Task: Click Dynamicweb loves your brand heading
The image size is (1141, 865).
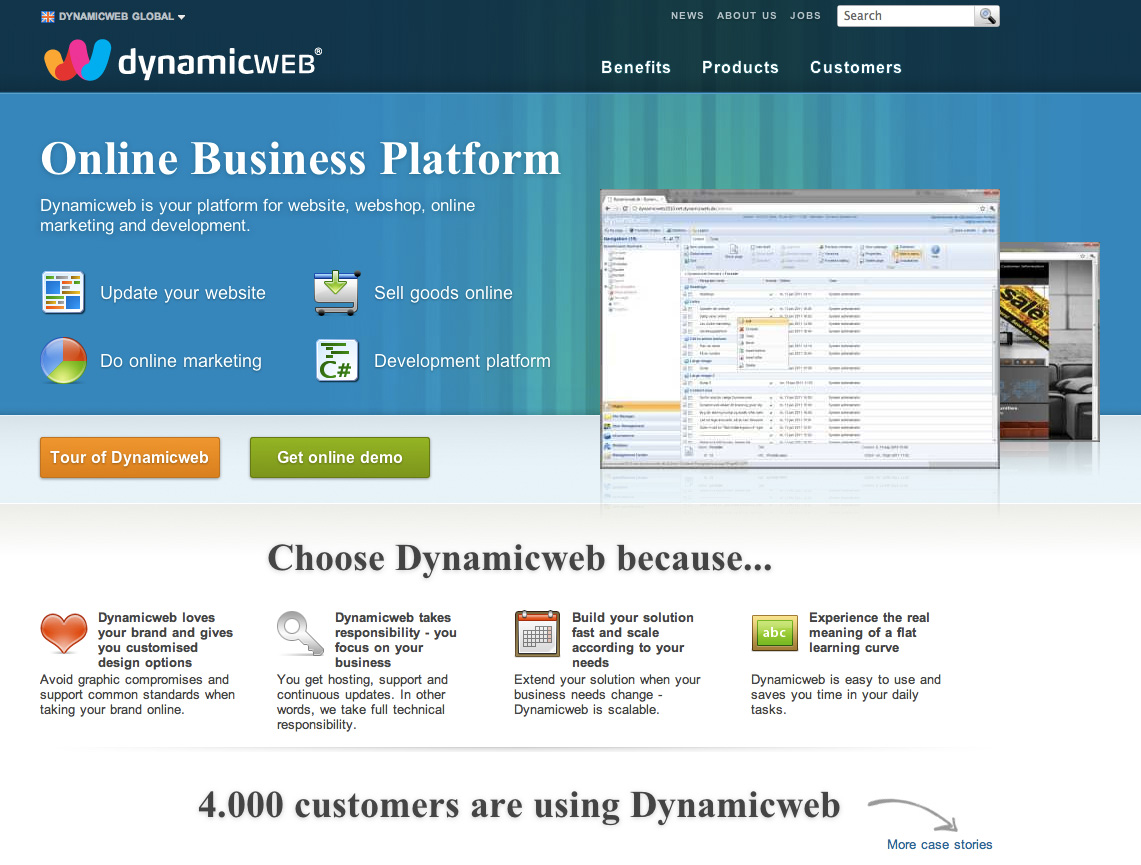Action: pyautogui.click(x=166, y=640)
